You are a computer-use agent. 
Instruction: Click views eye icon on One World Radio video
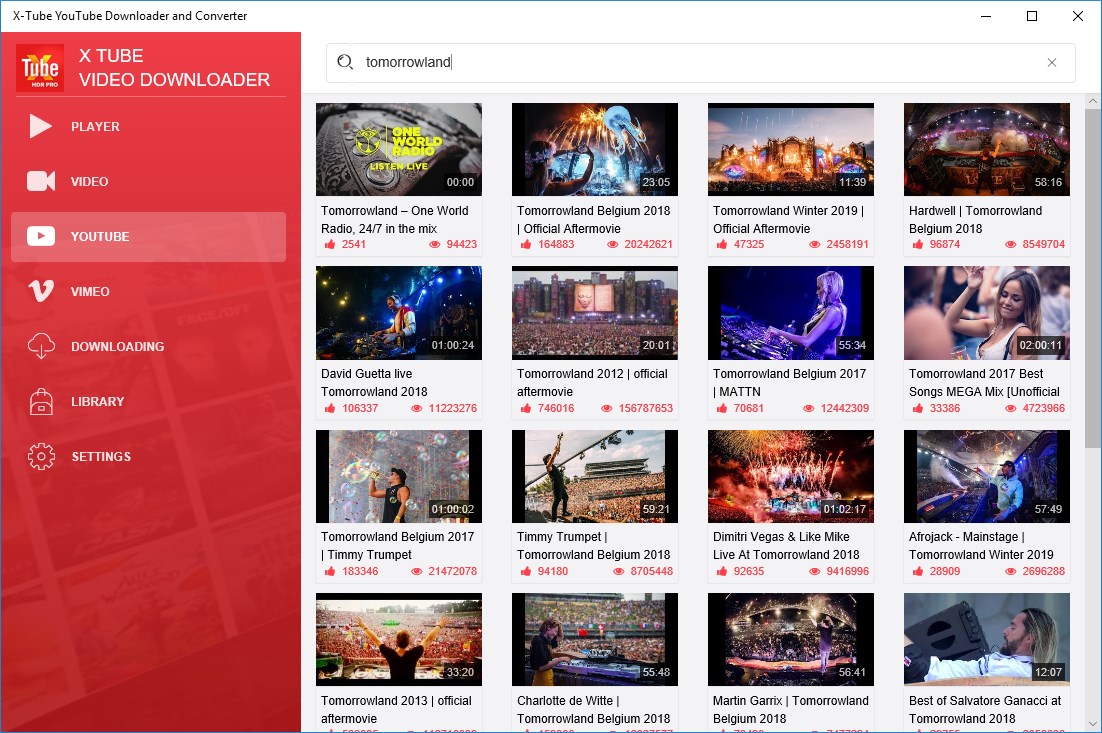[x=434, y=245]
